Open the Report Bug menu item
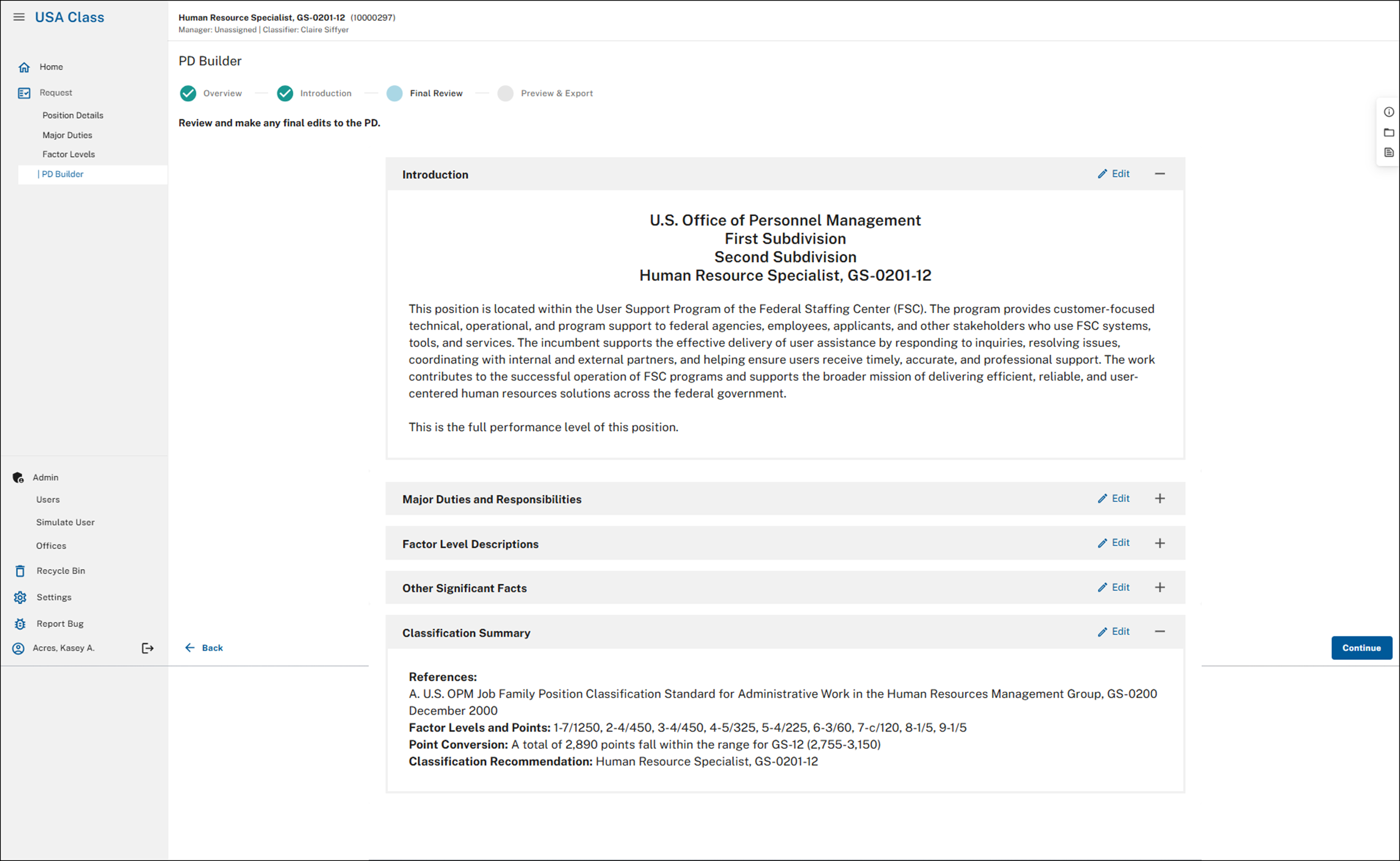 click(x=60, y=623)
